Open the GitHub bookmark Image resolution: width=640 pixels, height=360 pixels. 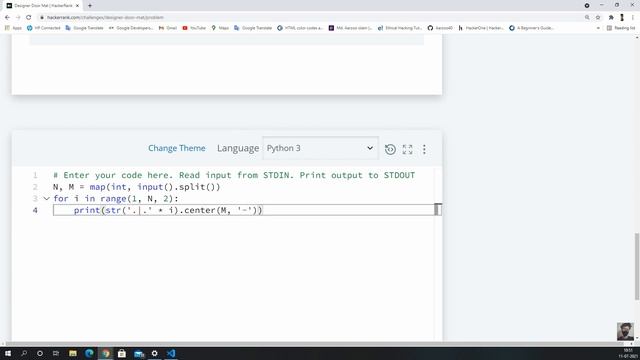440,28
